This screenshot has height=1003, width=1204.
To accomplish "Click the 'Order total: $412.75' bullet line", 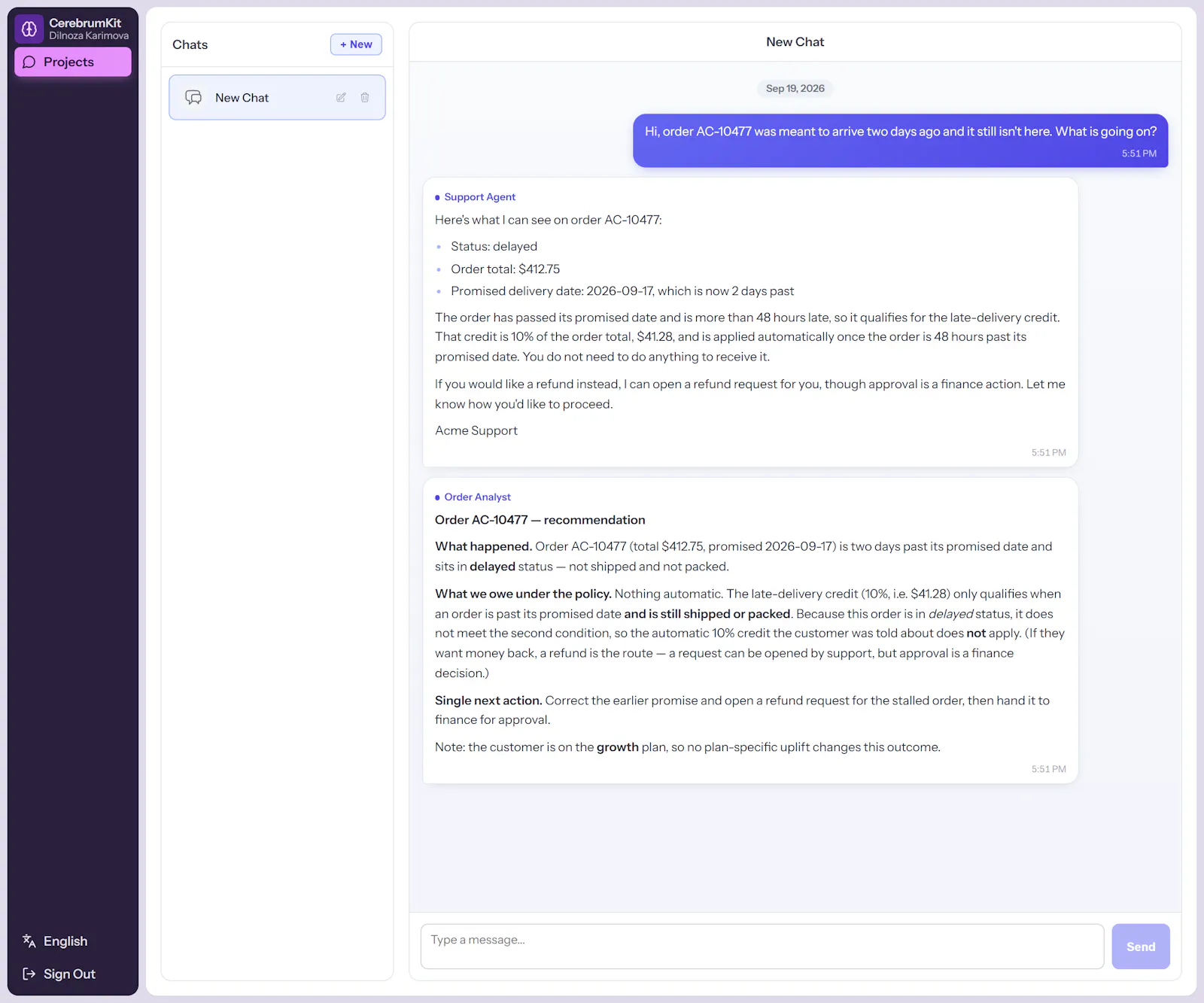I will point(506,269).
